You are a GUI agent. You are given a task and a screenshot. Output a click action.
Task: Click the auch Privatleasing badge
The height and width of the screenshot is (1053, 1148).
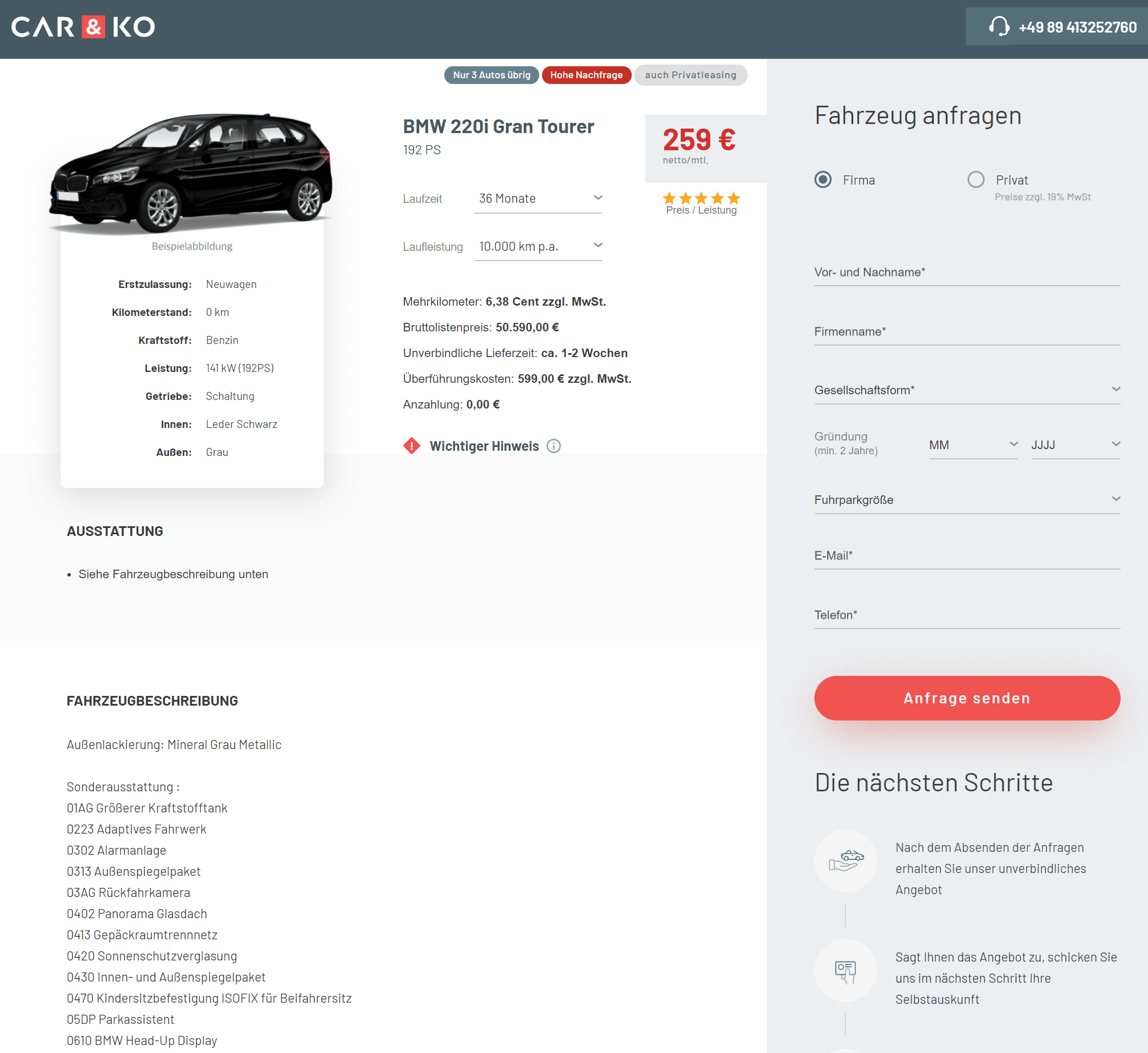point(691,75)
